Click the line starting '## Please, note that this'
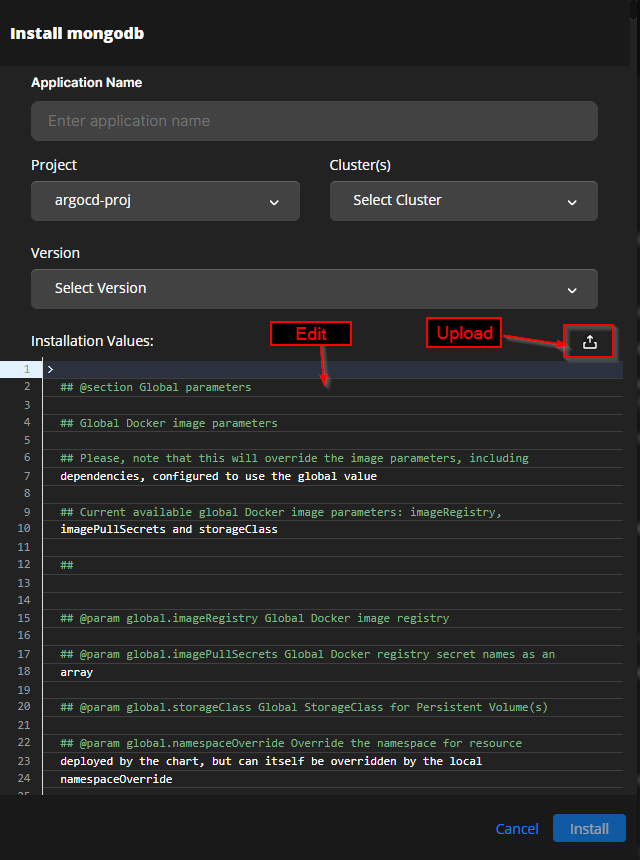 click(x=294, y=458)
